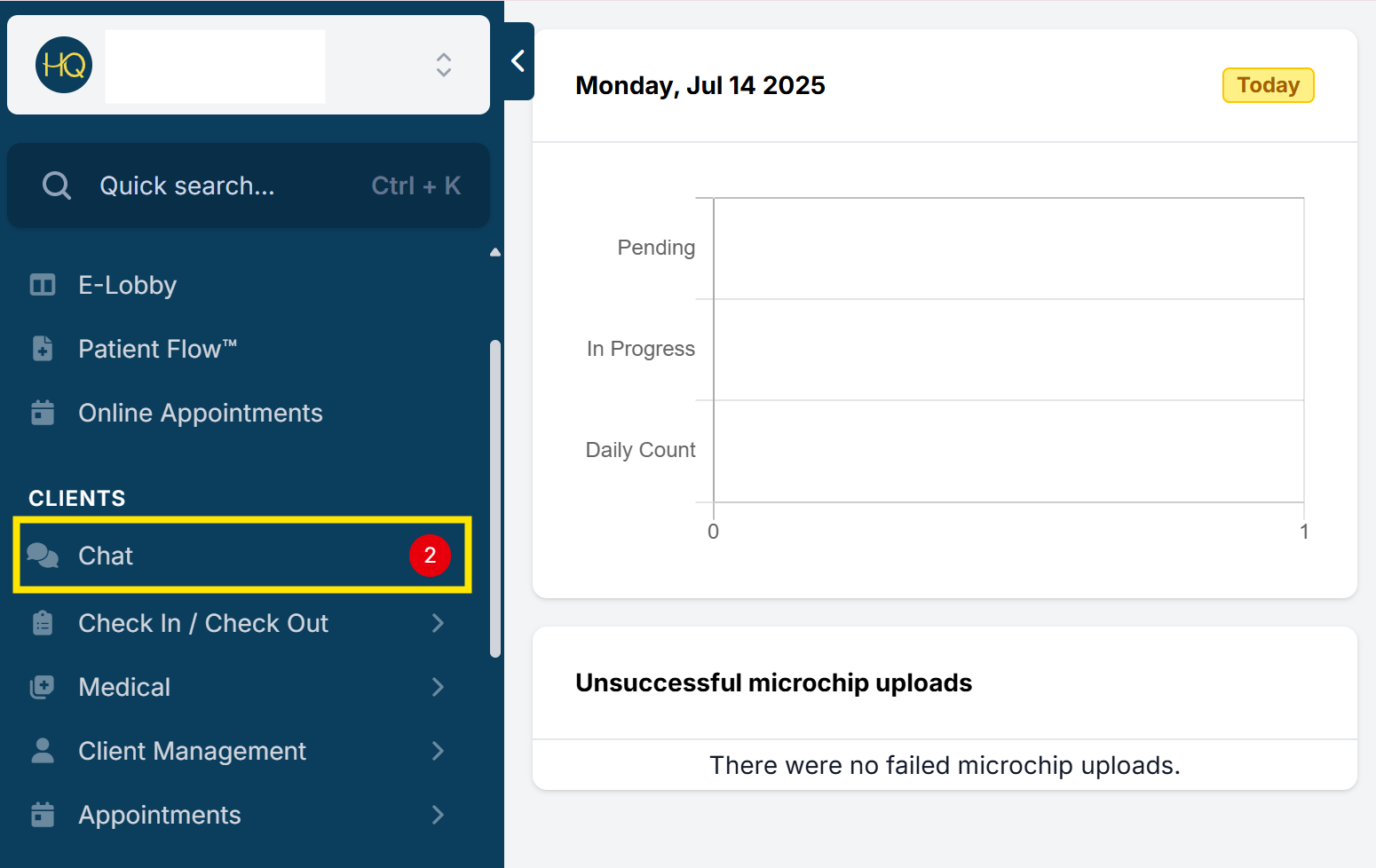This screenshot has width=1376, height=868.
Task: Click the HQ logo icon
Action: pyautogui.click(x=64, y=65)
